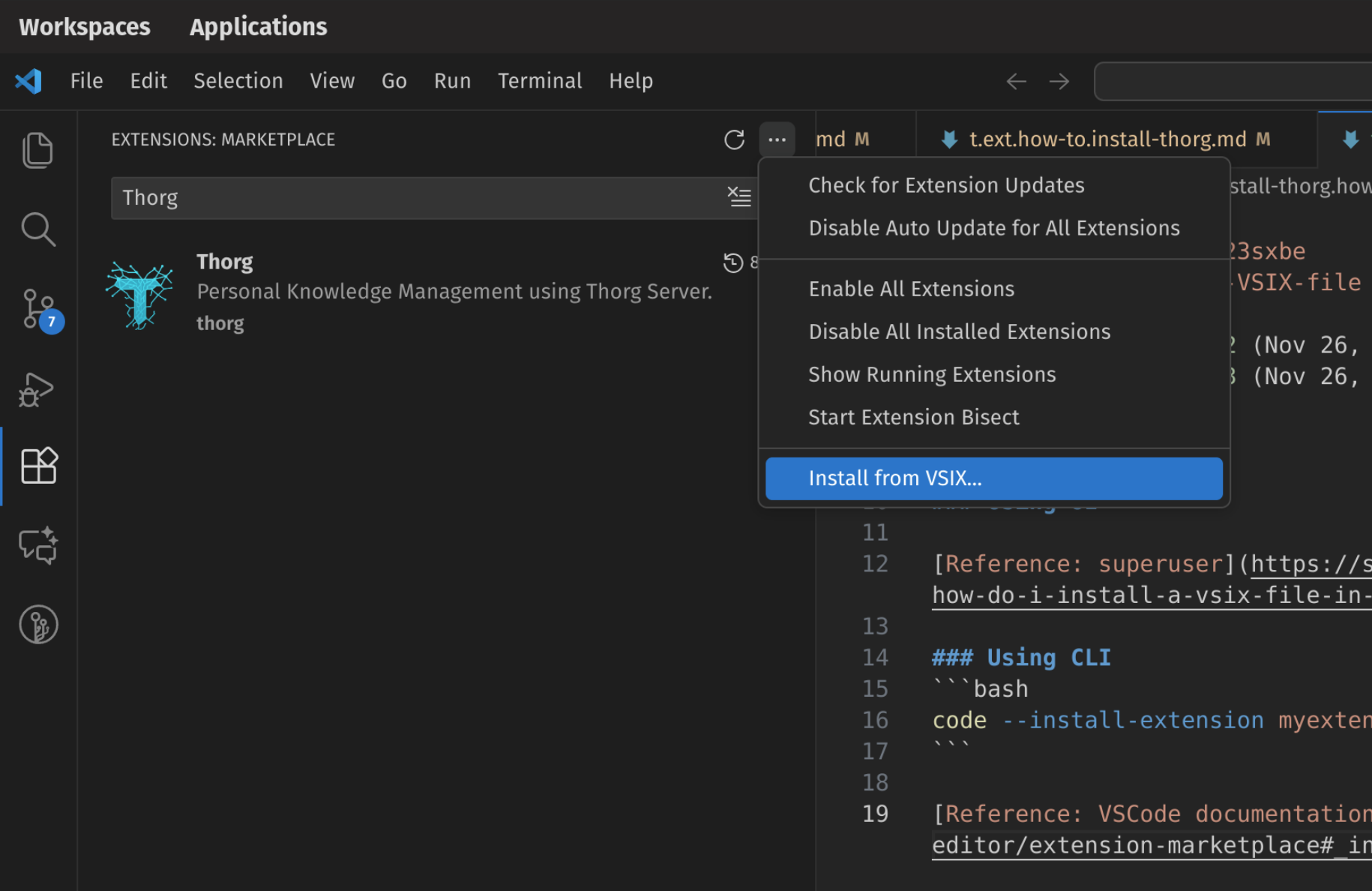Open the Run and Debug view
Viewport: 1372px width, 891px height.
click(37, 388)
